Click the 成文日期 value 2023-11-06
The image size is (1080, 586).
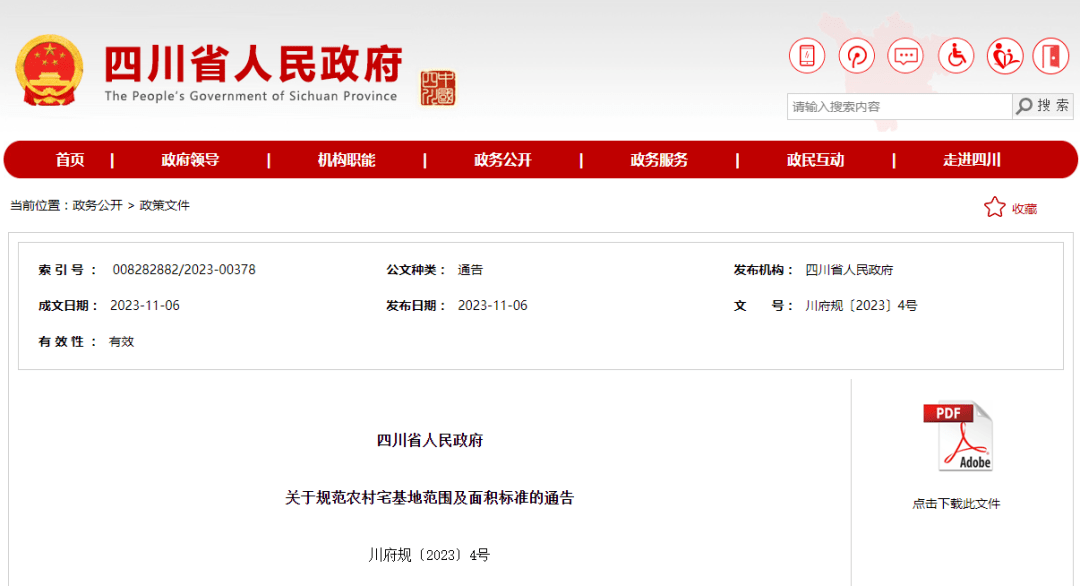click(145, 306)
